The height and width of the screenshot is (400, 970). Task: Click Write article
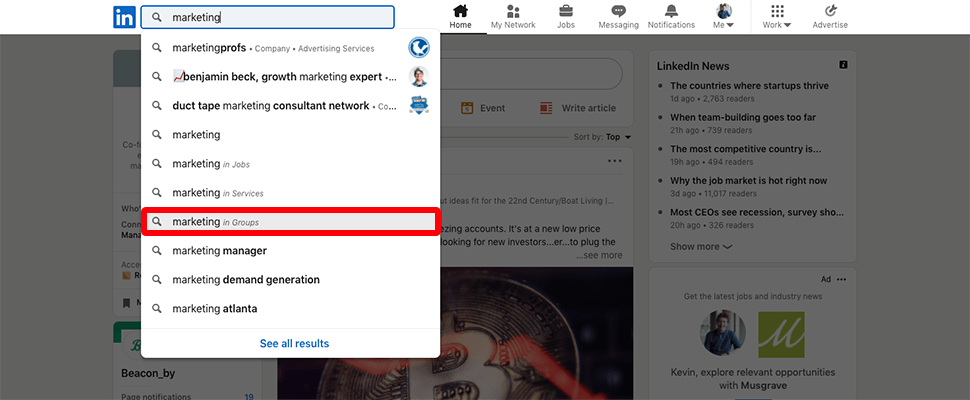tap(578, 108)
